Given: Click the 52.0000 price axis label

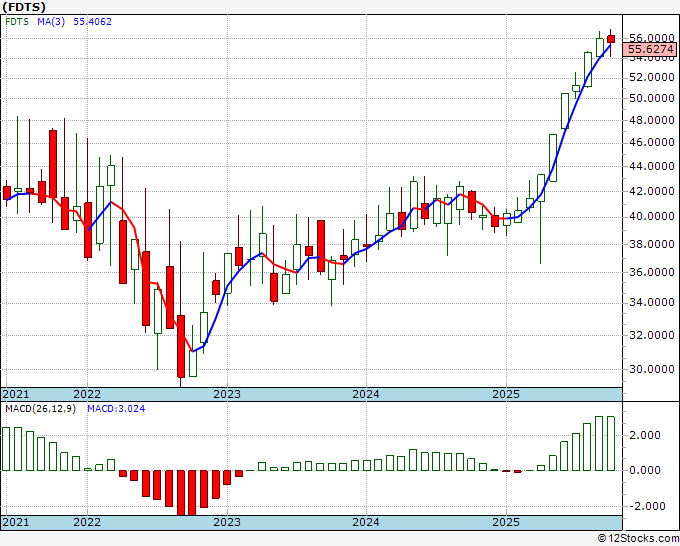Looking at the screenshot, I should coord(651,78).
